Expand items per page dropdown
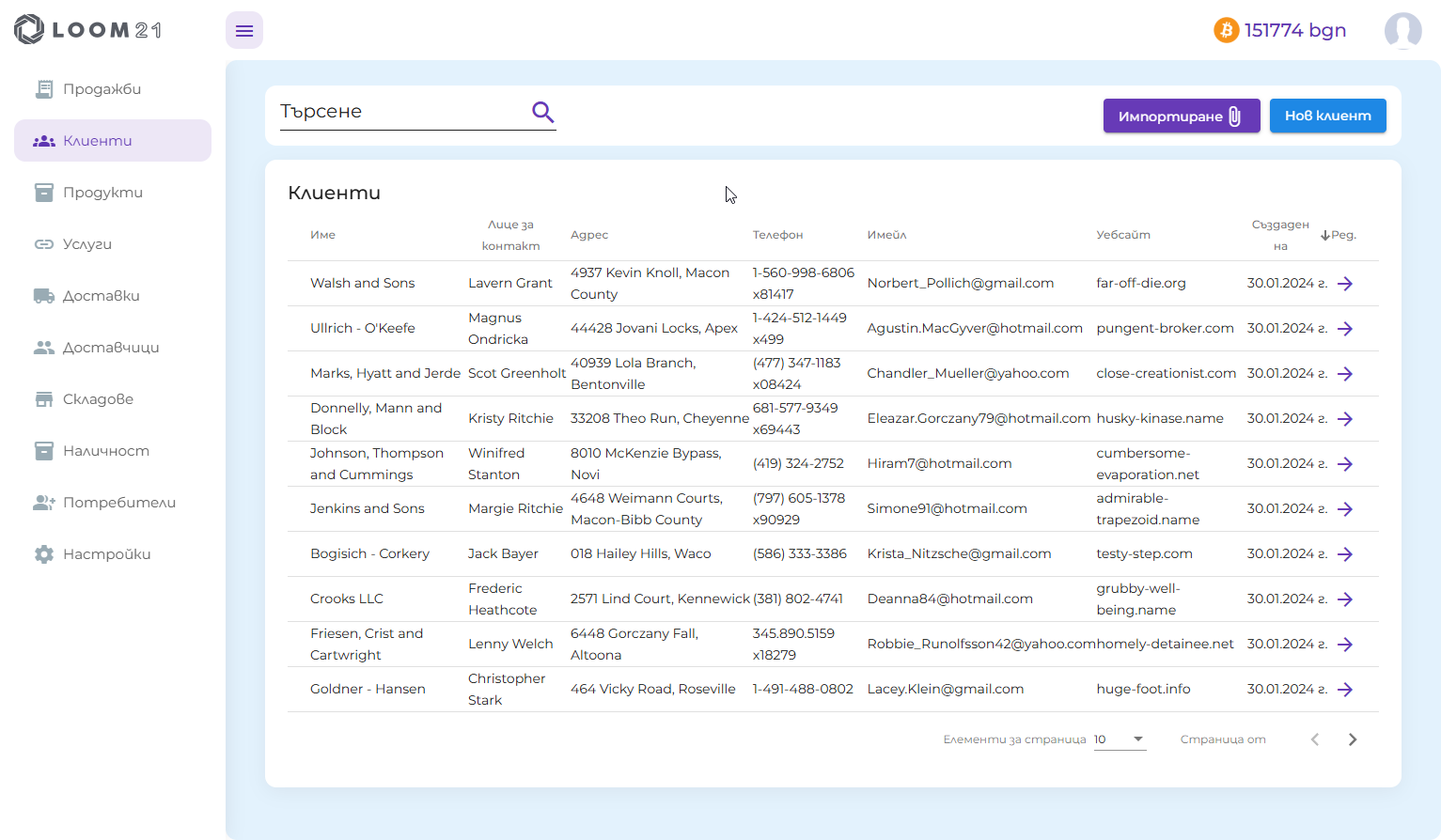The height and width of the screenshot is (840, 1441). [x=1120, y=739]
